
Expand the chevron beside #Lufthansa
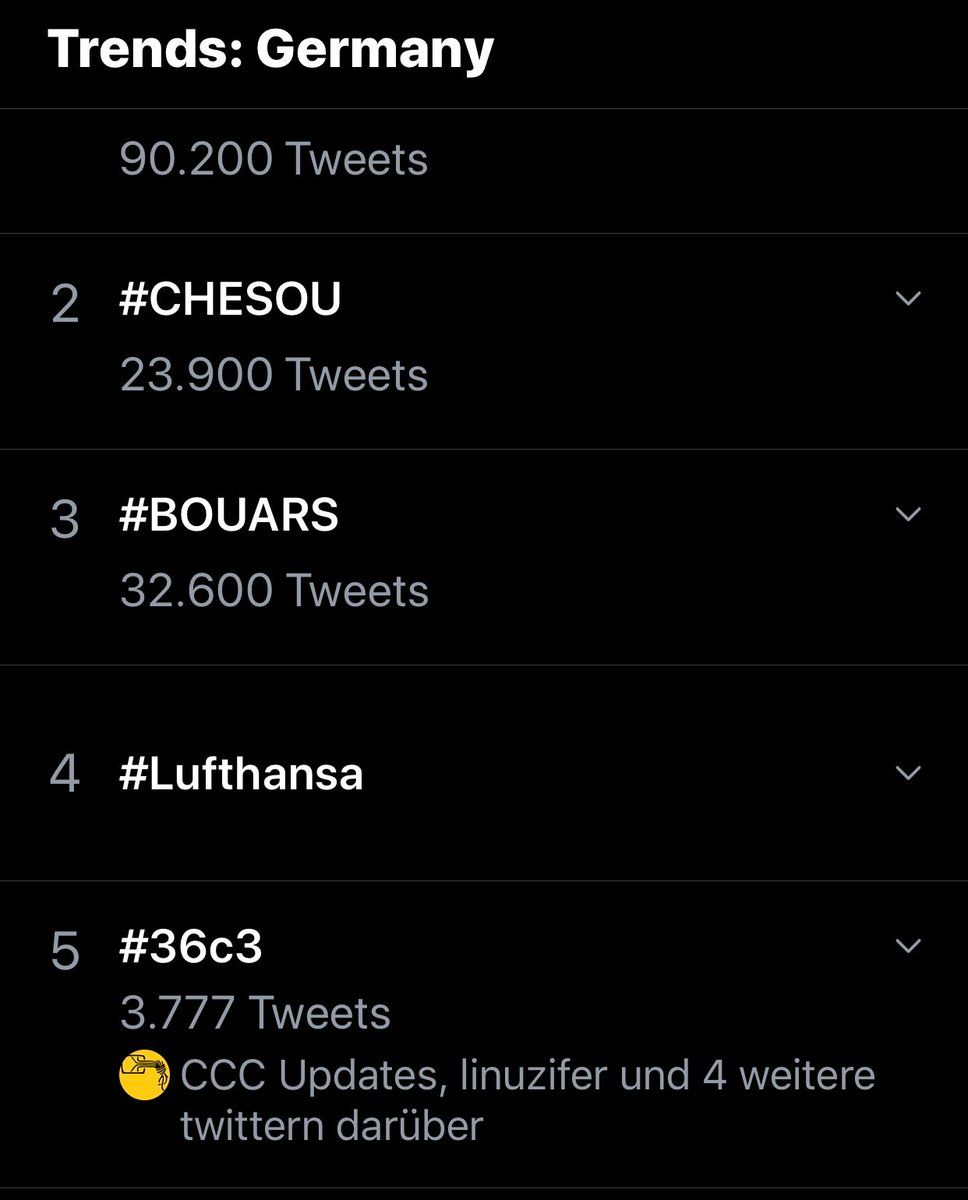tap(907, 773)
